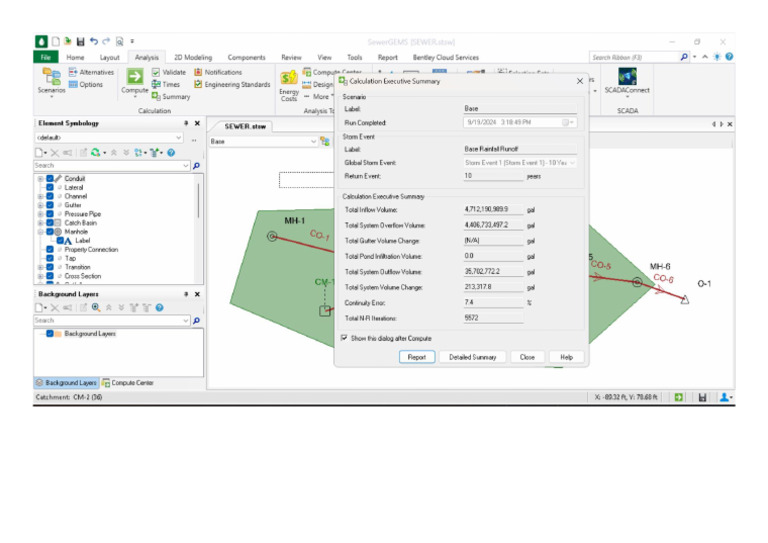Screen dimensions: 768x543
Task: Click the Report button
Action: click(x=417, y=357)
